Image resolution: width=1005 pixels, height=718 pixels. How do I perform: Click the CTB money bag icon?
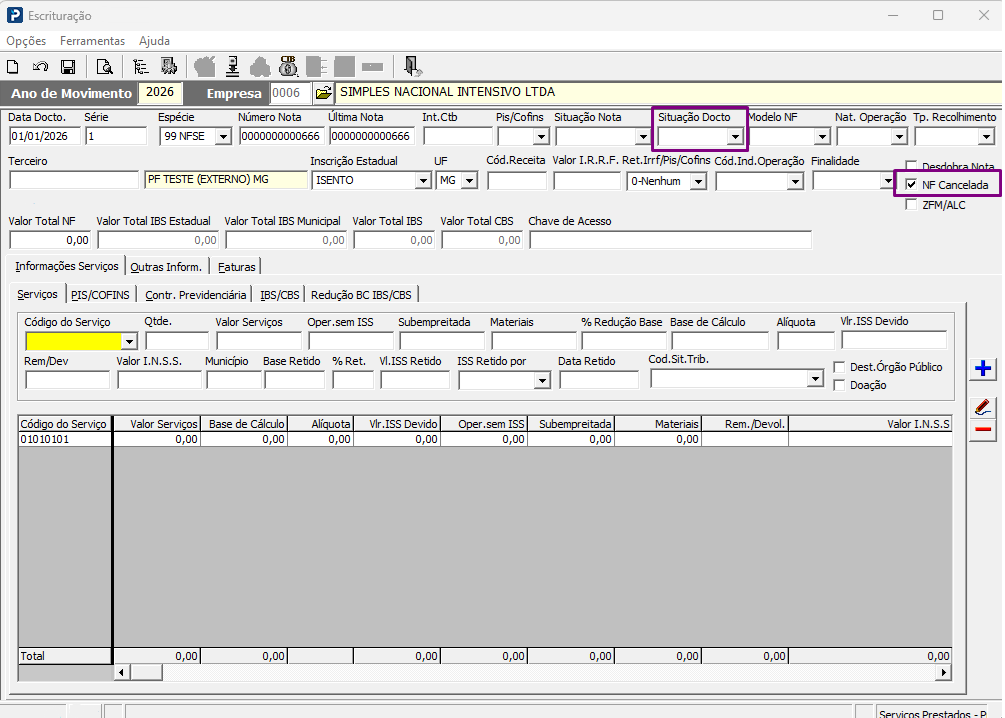click(288, 66)
